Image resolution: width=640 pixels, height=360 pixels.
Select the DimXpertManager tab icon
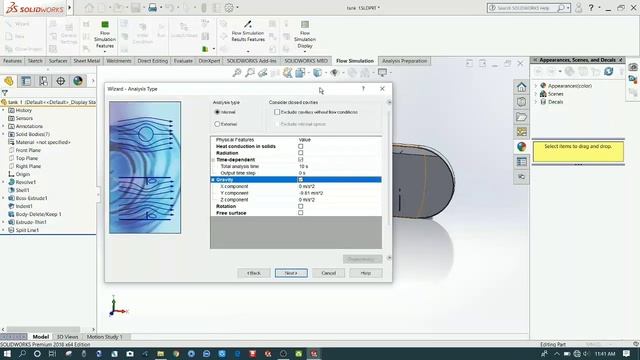click(60, 81)
